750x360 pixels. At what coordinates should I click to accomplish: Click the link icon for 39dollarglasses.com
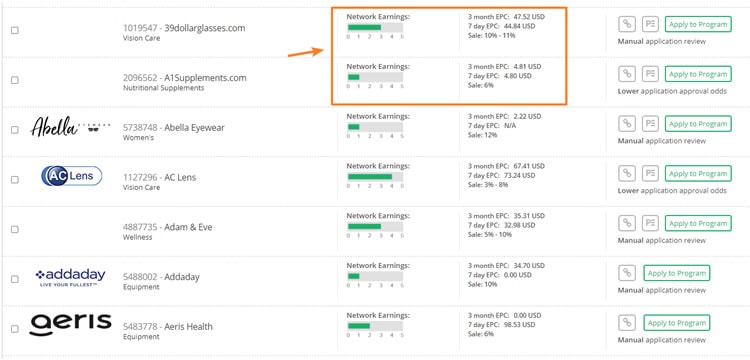pyautogui.click(x=627, y=24)
